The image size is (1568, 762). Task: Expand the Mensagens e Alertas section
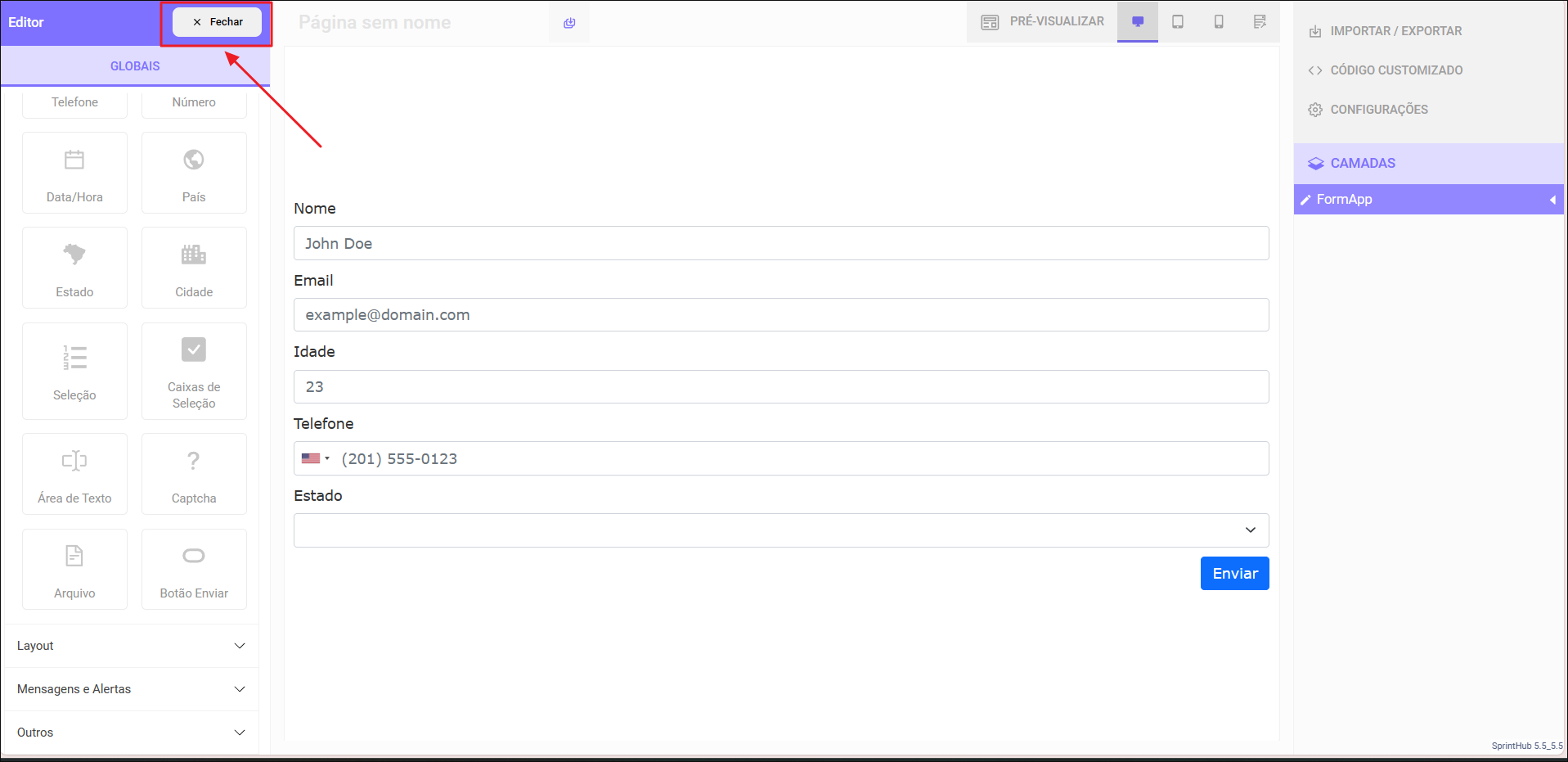point(131,689)
